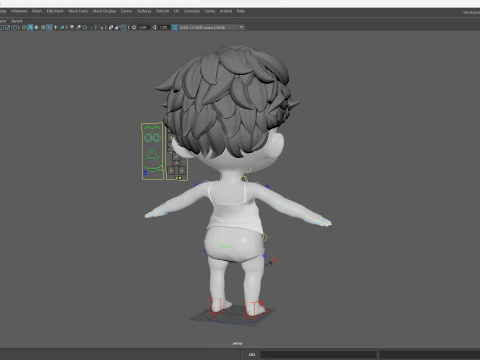Toggle X-ray display icon
Image resolution: width=480 pixels, height=360 pixels.
pos(110,27)
